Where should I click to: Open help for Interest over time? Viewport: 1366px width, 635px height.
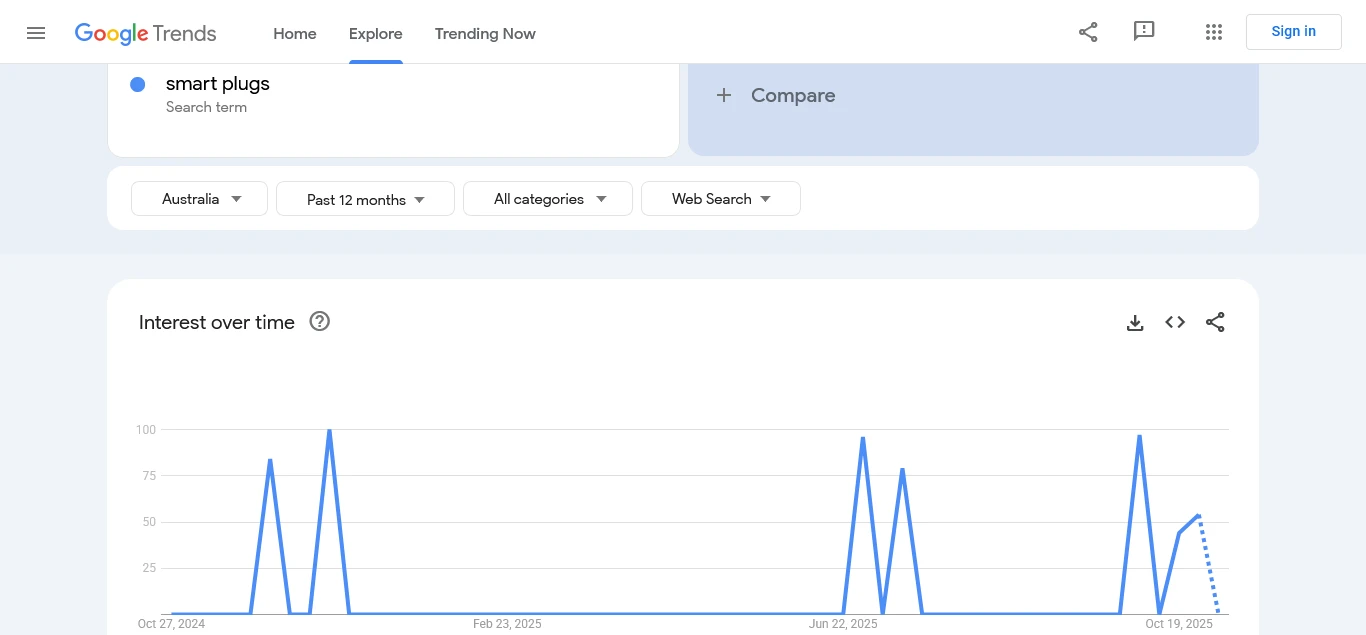[319, 322]
